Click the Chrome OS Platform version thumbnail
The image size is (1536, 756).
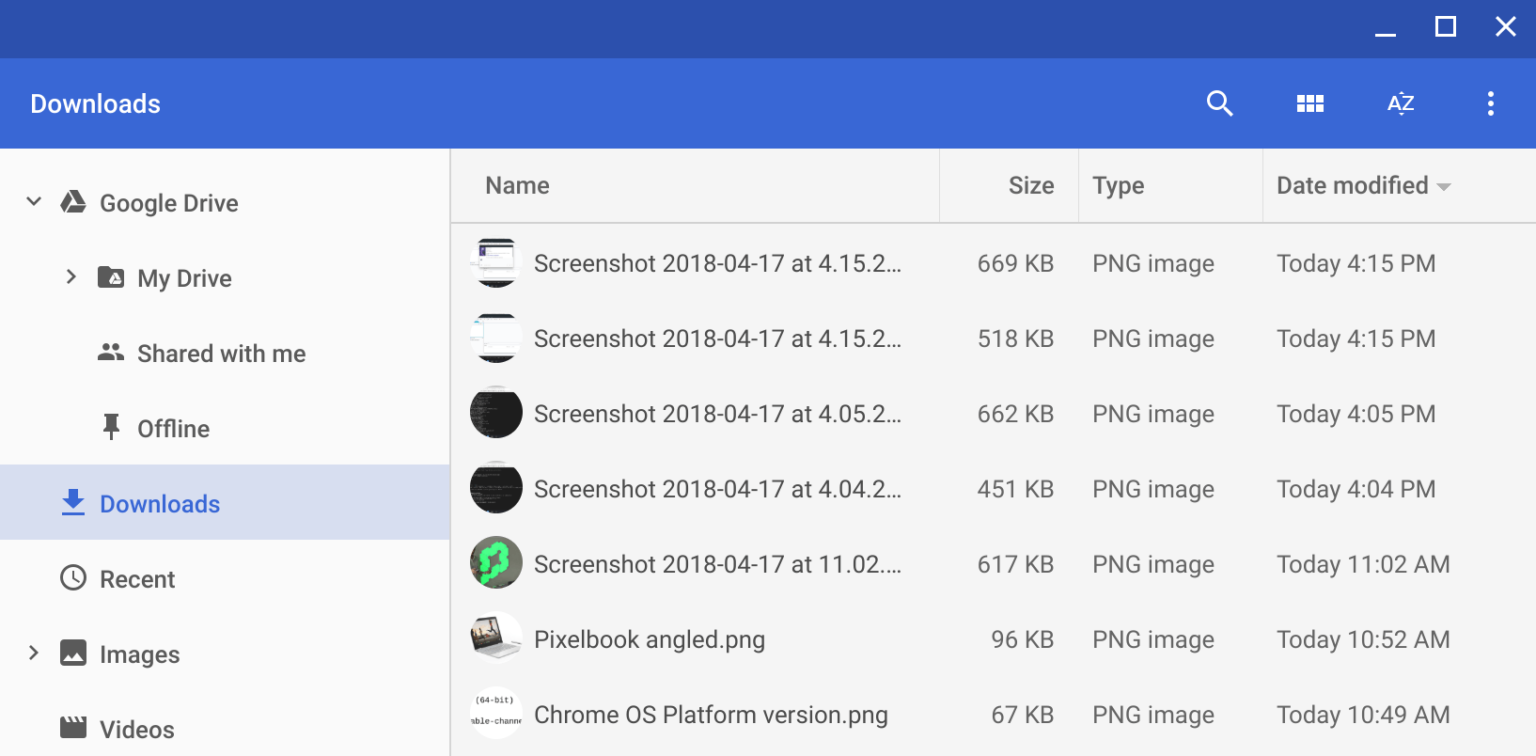coord(496,714)
